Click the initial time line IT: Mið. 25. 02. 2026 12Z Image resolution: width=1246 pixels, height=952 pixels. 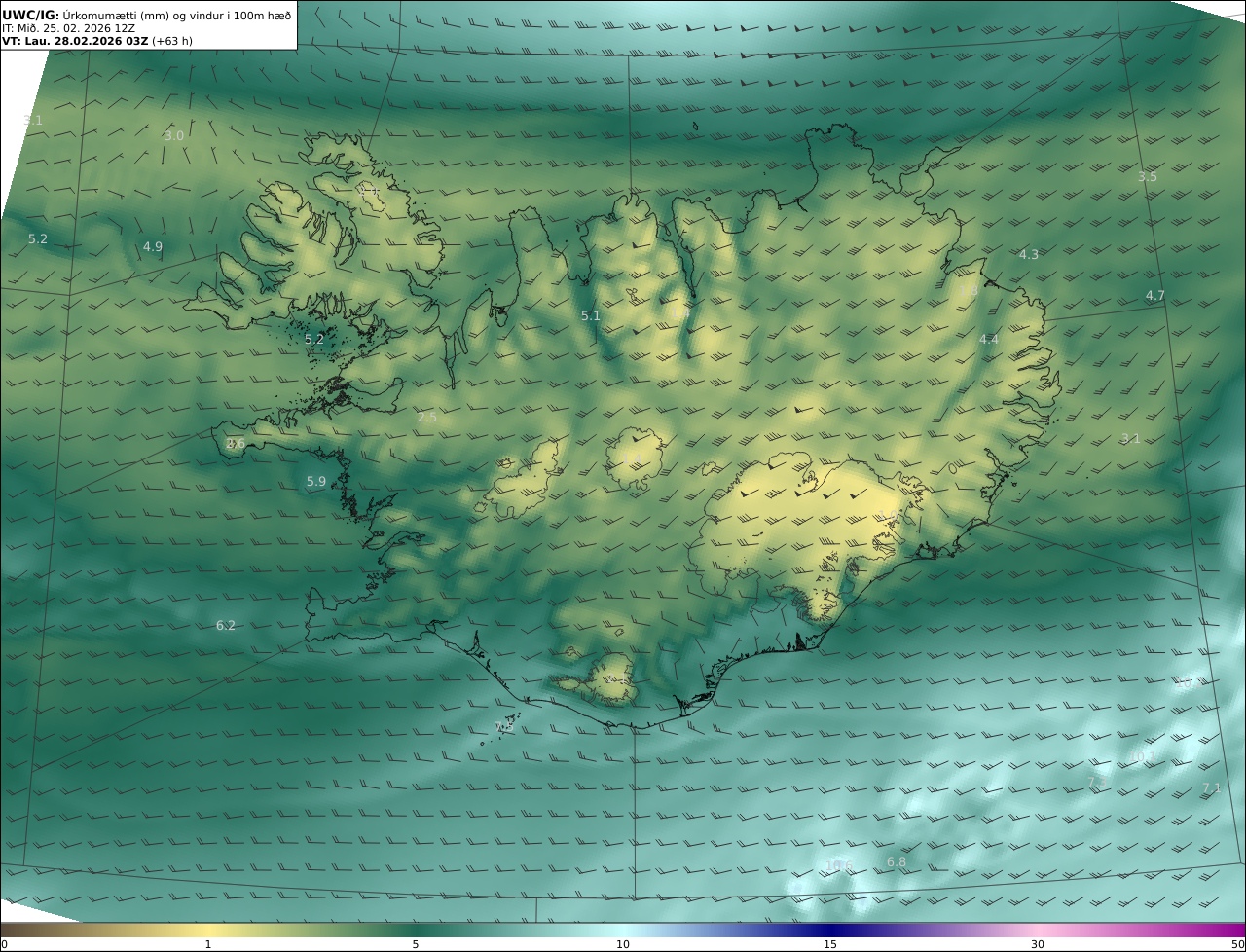pyautogui.click(x=68, y=28)
